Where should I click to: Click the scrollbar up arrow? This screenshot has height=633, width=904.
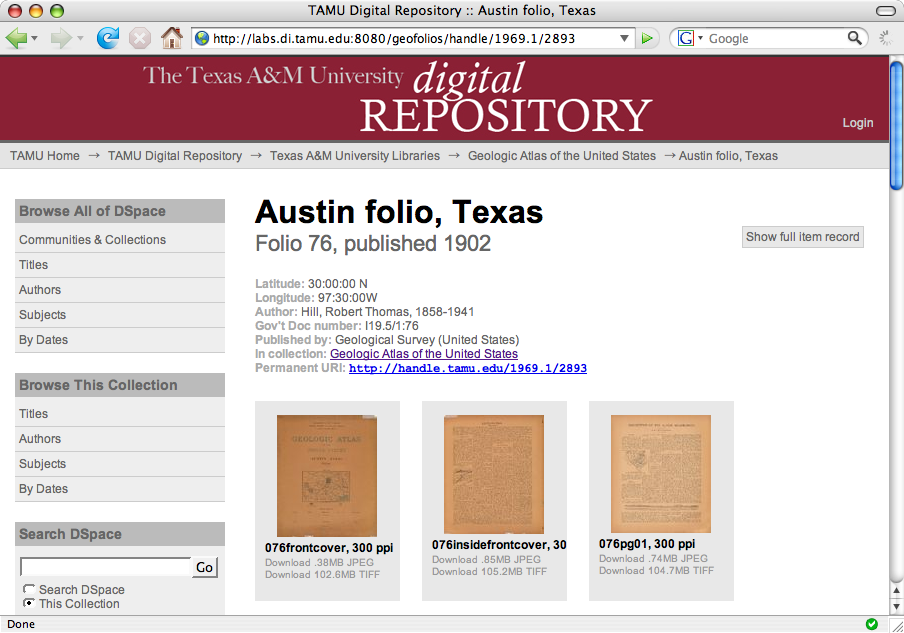click(897, 590)
